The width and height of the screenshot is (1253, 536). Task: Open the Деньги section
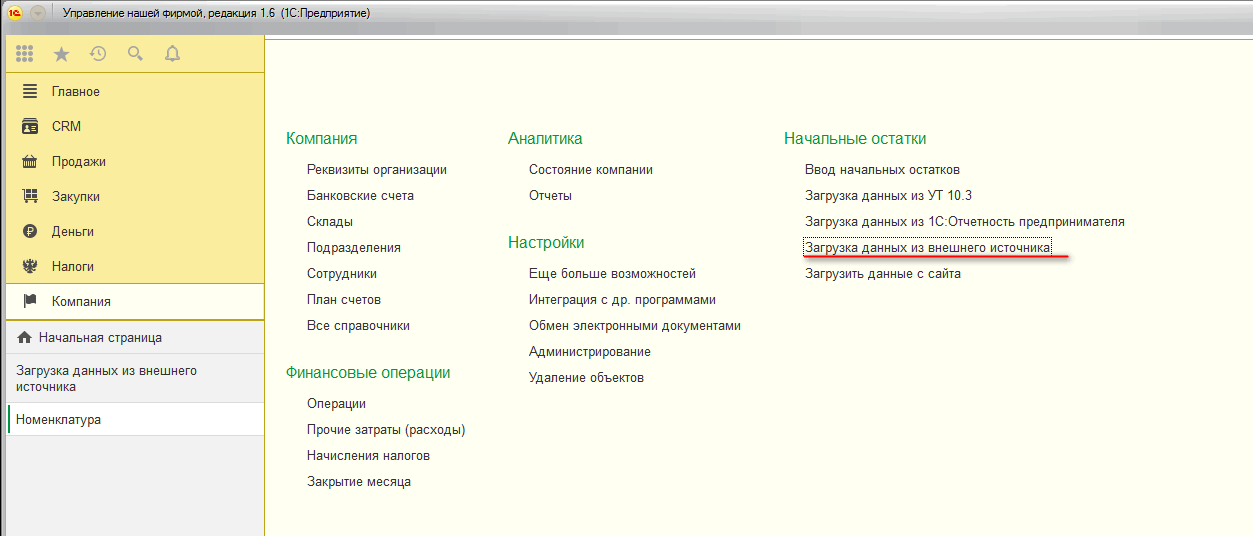coord(72,231)
